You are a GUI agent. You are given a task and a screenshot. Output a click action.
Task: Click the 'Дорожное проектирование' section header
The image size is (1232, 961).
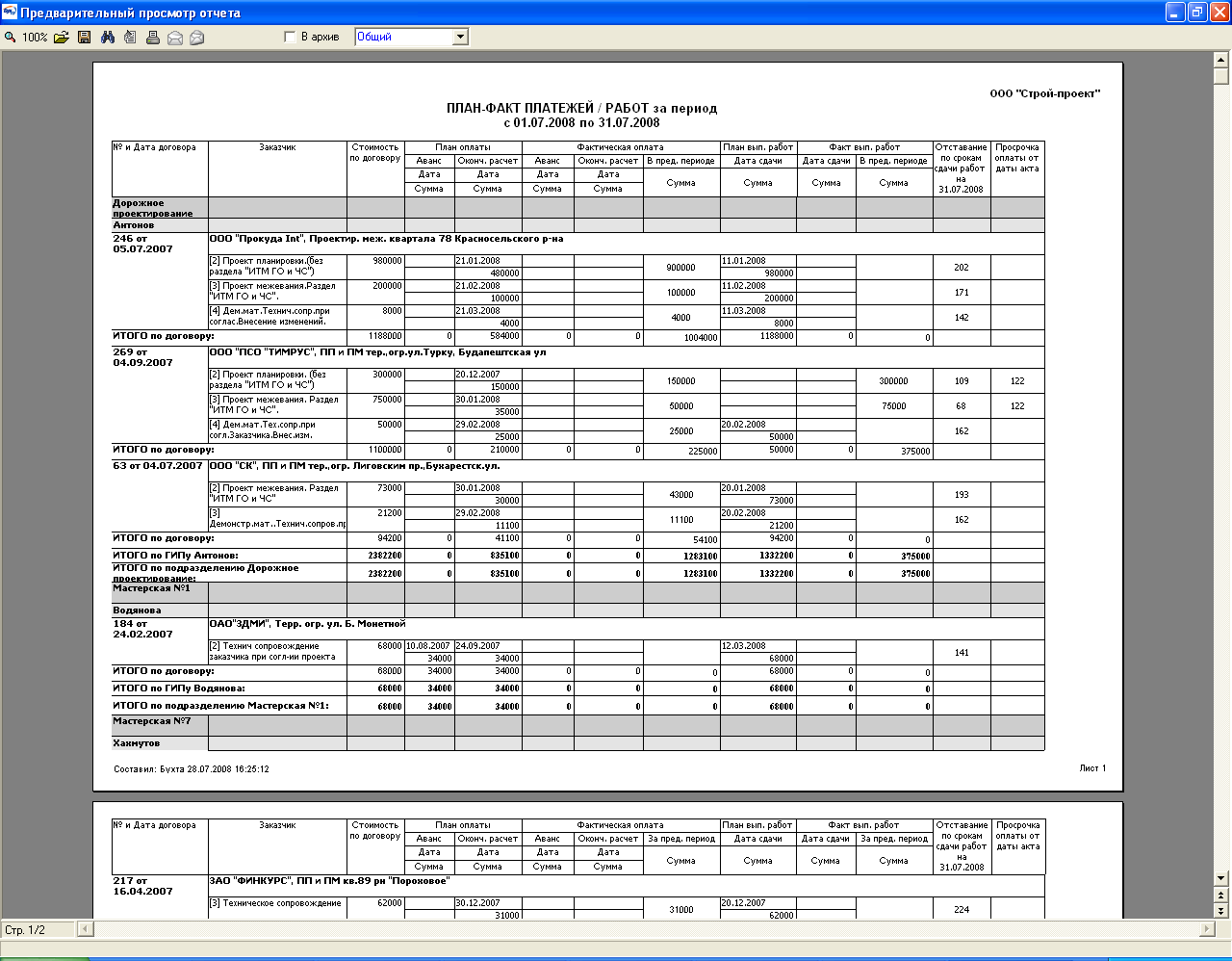click(153, 208)
